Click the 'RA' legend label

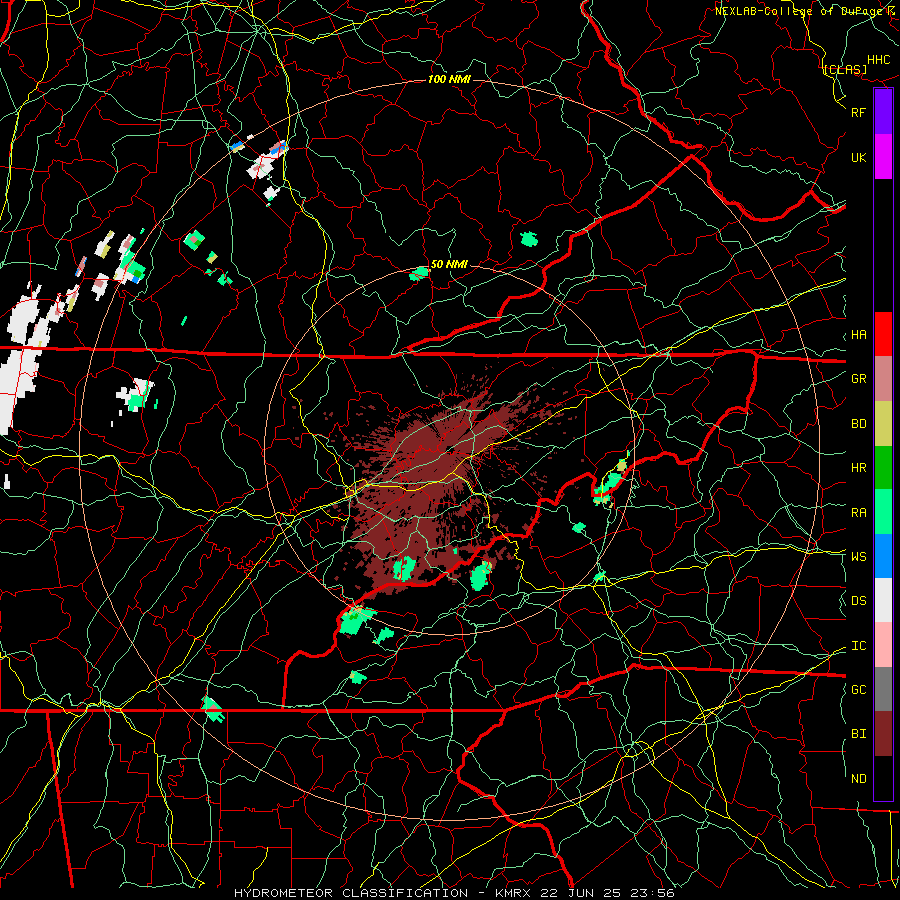pos(858,513)
